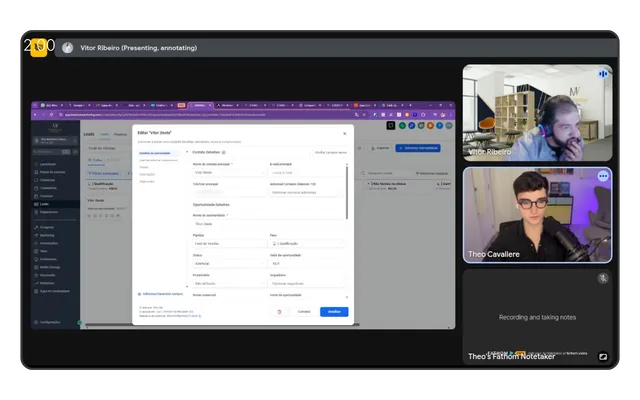640x400 pixels.
Task: Click the green phone dialer icon
Action: pos(402,126)
